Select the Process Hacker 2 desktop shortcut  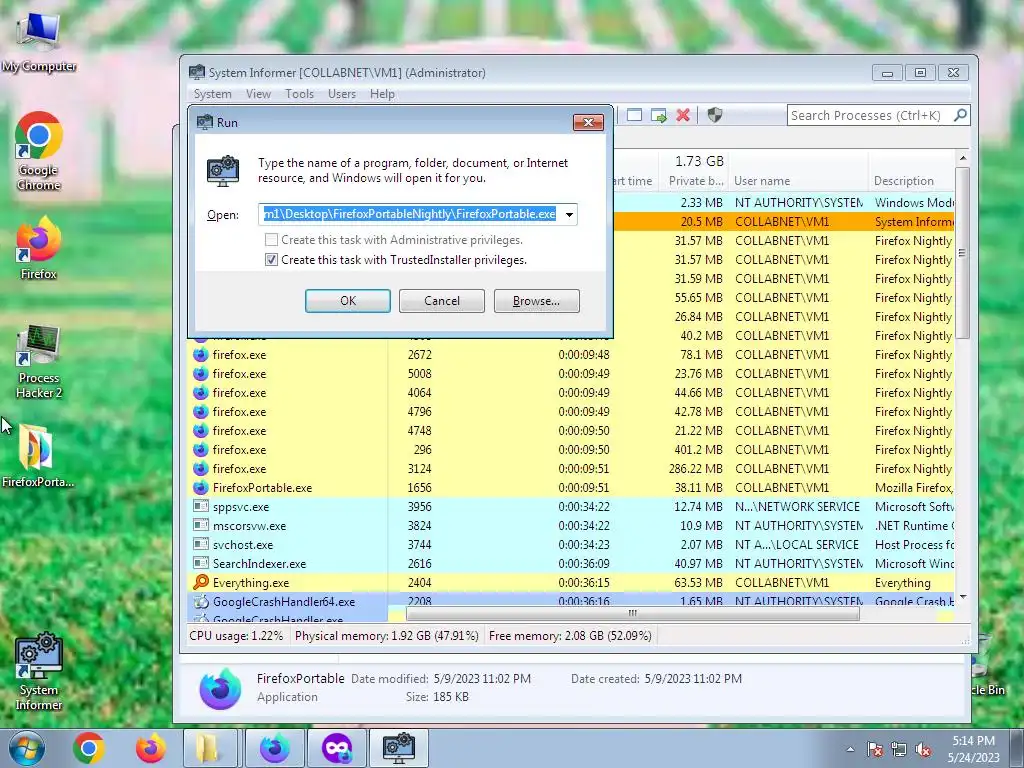39,361
